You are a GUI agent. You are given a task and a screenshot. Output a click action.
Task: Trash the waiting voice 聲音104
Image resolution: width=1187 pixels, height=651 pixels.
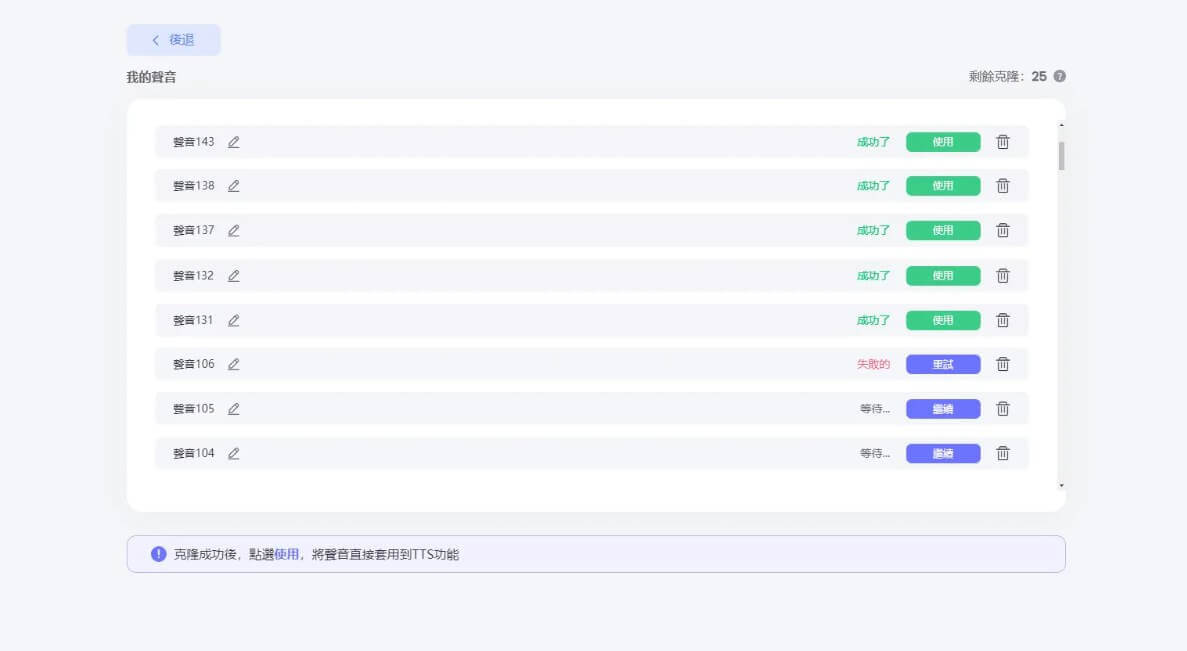(x=1003, y=453)
